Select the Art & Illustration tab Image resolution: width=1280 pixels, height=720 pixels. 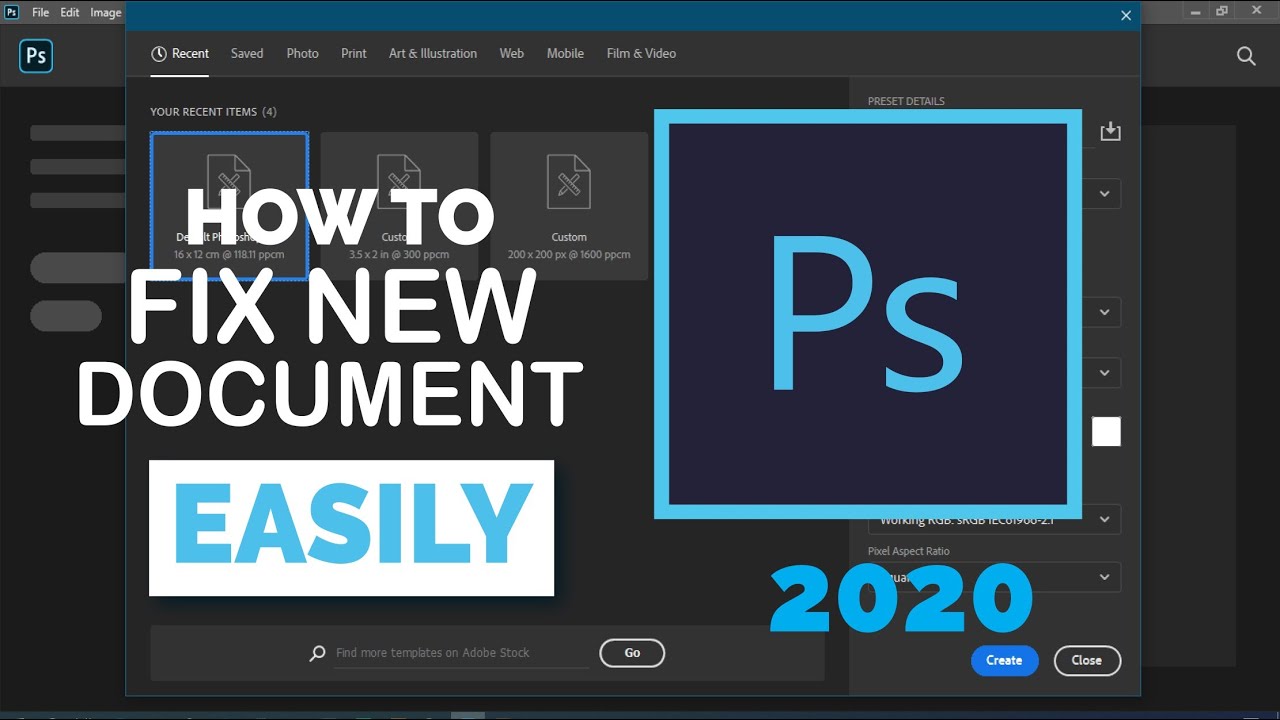[433, 54]
